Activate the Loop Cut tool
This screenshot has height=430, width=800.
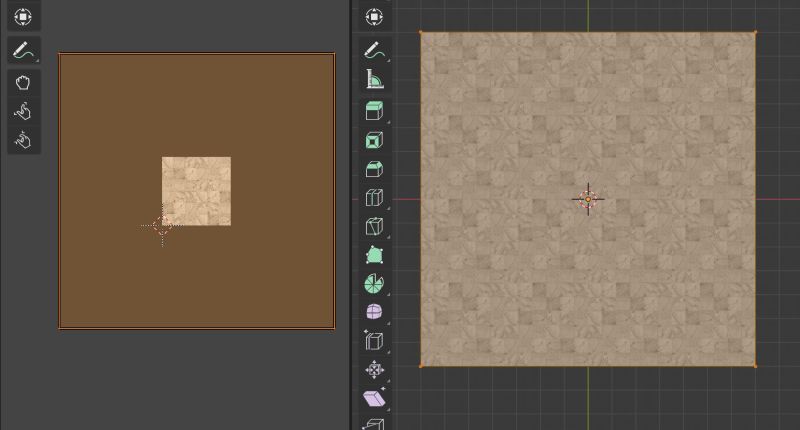tap(374, 197)
